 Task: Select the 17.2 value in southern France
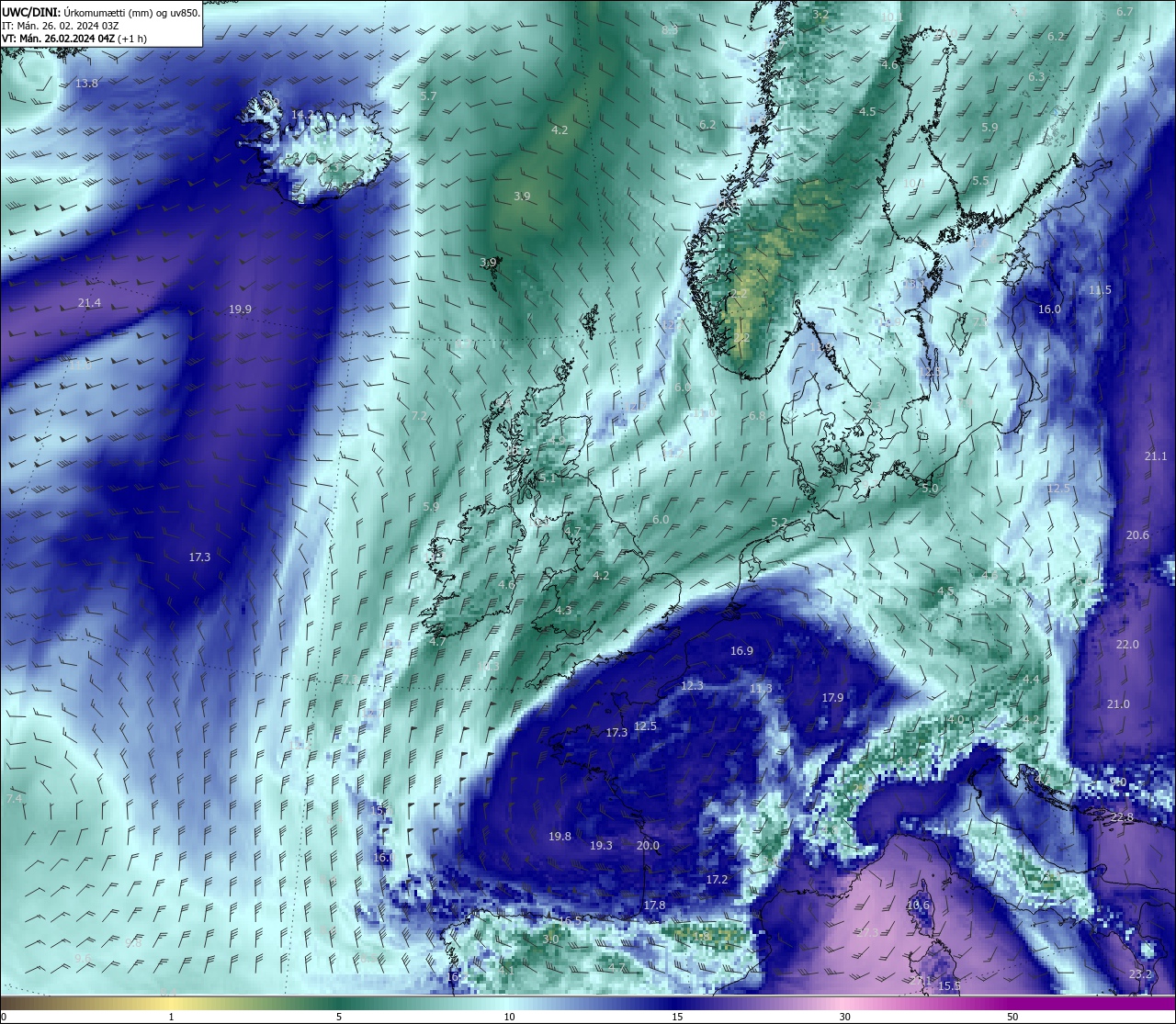point(717,880)
